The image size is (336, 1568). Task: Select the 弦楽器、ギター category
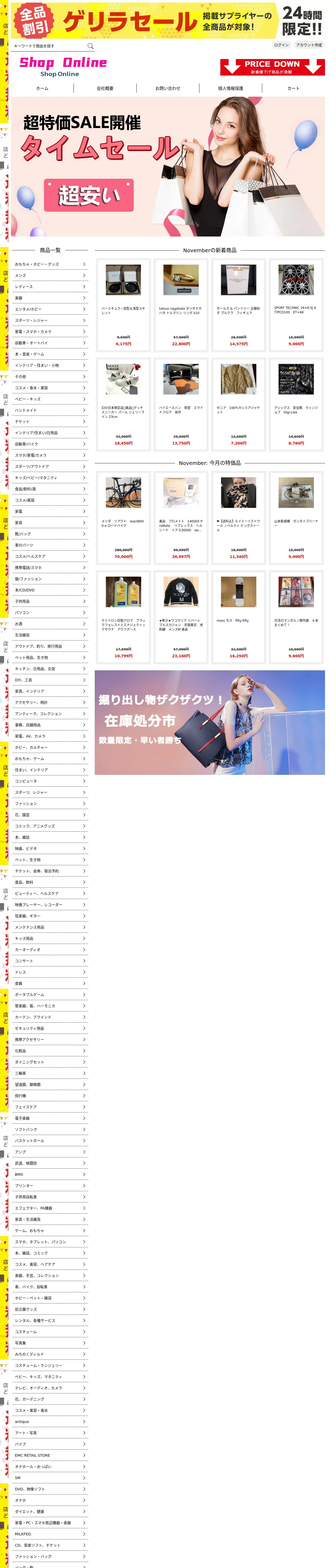coord(50,916)
